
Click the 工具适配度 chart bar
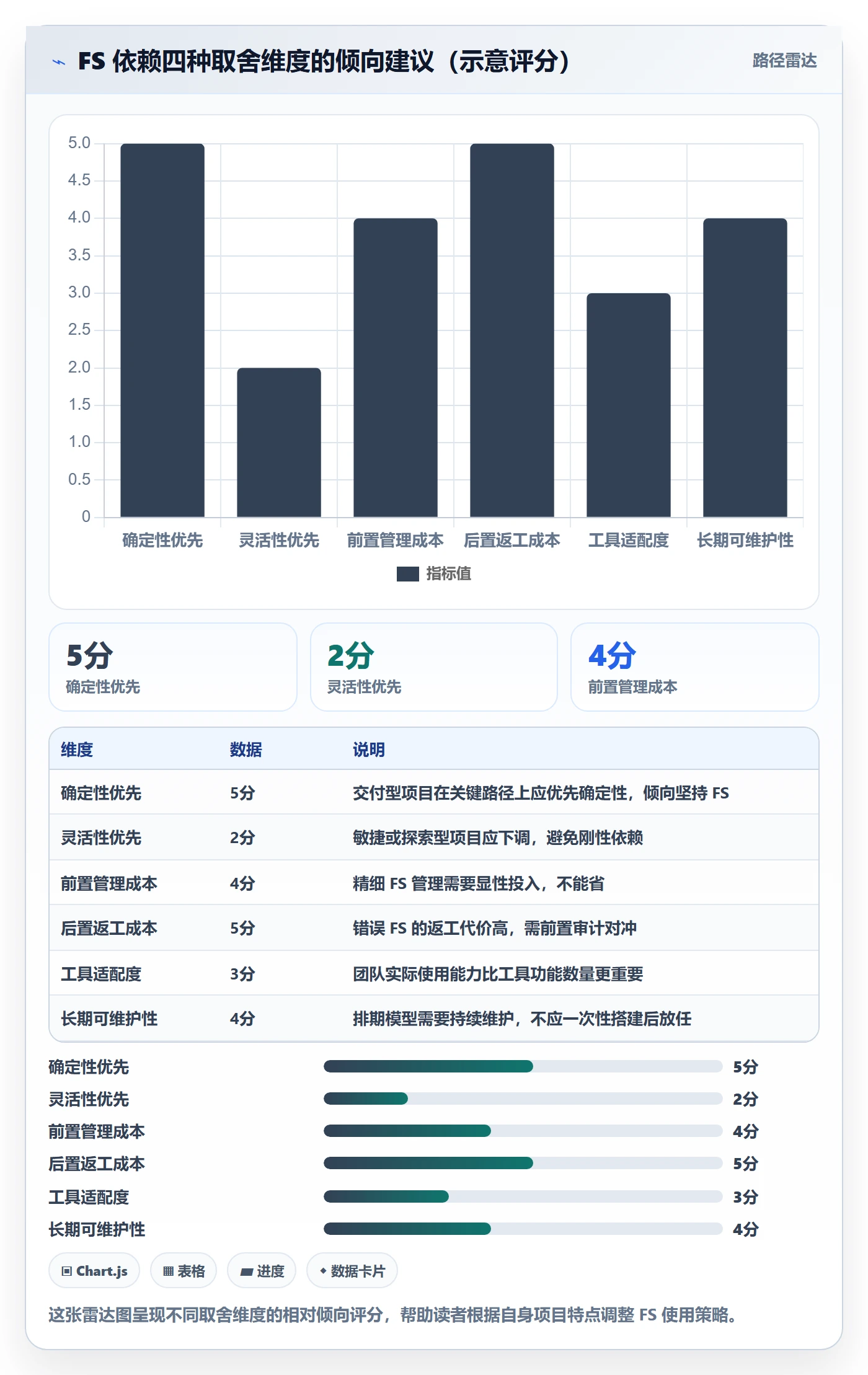coord(629,405)
